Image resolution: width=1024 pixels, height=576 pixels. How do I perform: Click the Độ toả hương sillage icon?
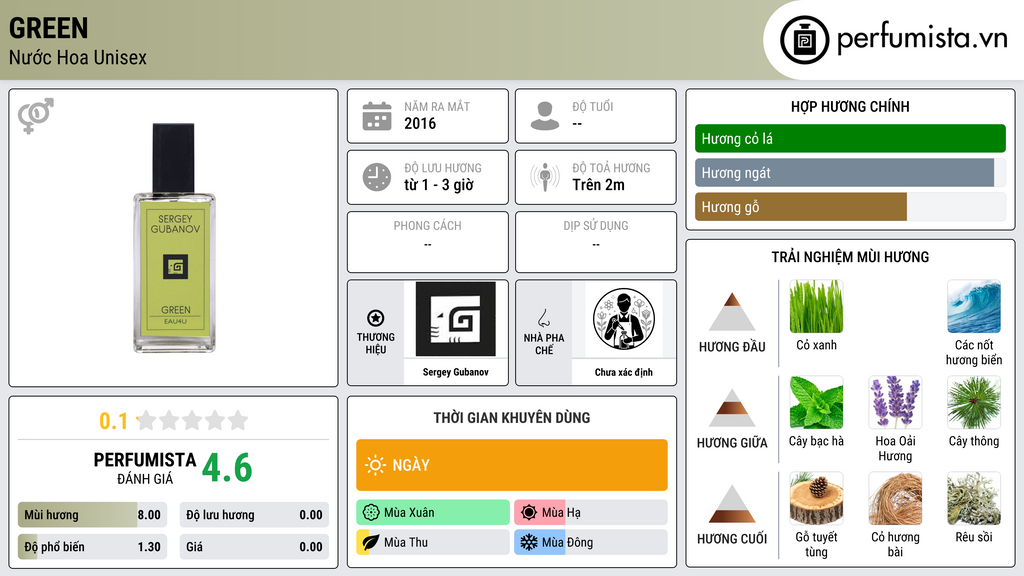pos(545,177)
